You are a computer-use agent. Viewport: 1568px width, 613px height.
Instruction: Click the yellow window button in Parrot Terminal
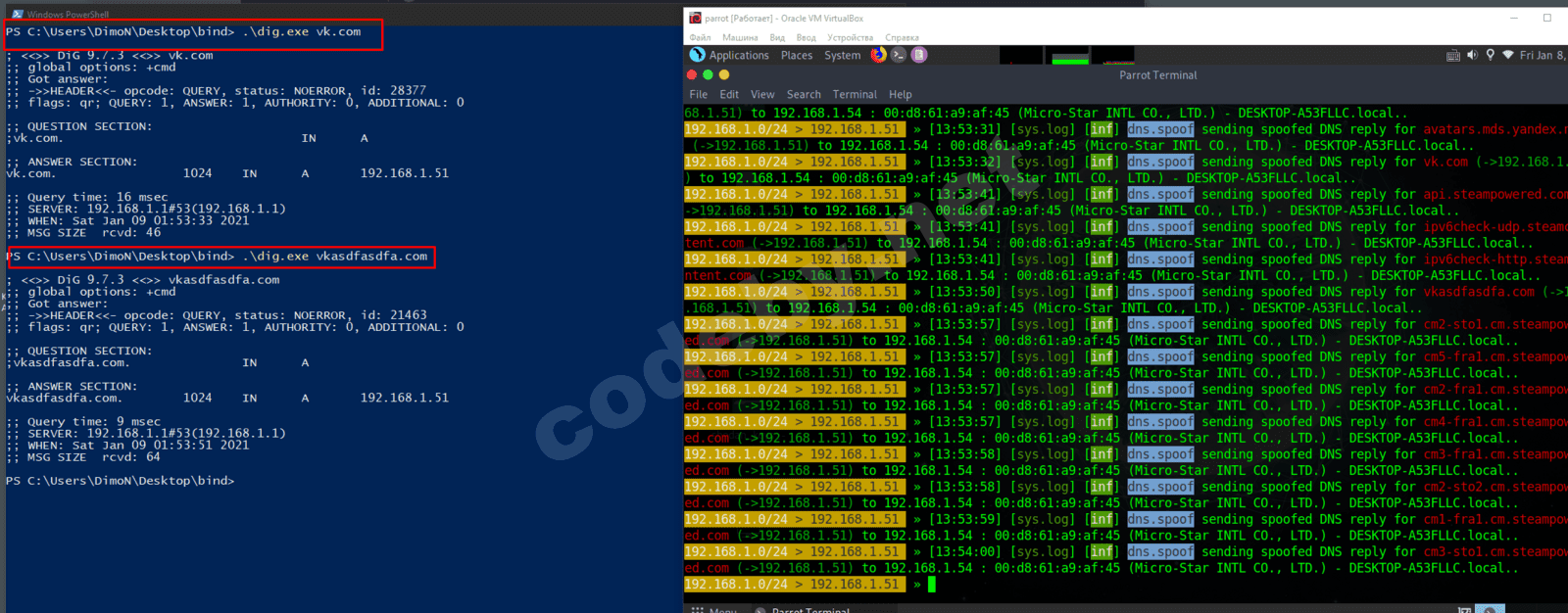point(724,74)
